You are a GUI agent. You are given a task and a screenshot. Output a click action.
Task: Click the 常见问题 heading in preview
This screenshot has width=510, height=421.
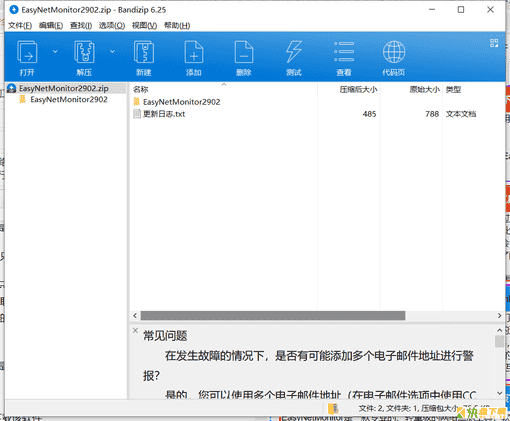pyautogui.click(x=165, y=336)
